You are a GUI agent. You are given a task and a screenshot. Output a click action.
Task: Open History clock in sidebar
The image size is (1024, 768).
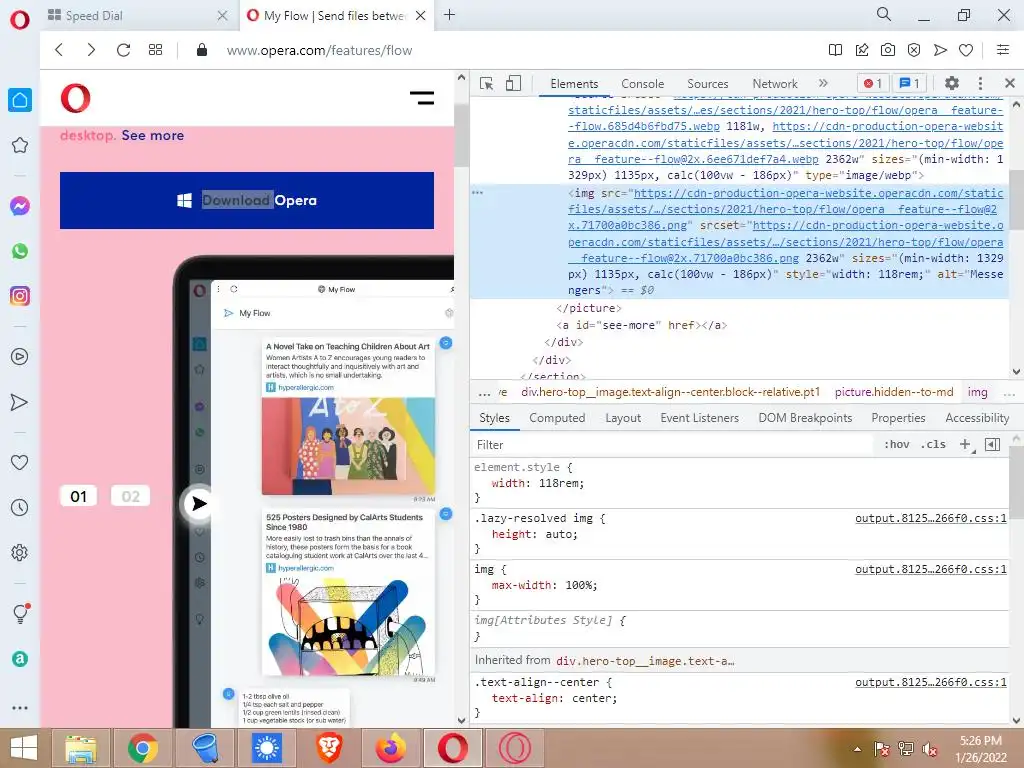point(20,507)
